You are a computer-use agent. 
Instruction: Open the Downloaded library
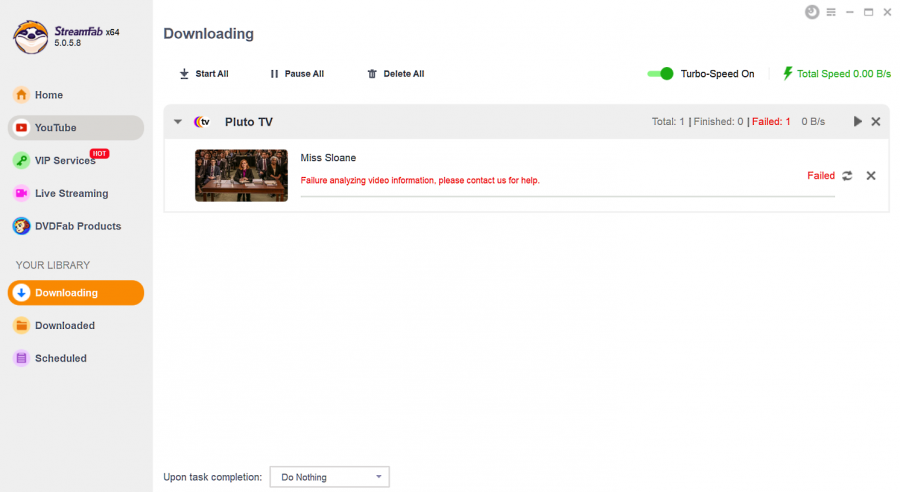(76, 326)
